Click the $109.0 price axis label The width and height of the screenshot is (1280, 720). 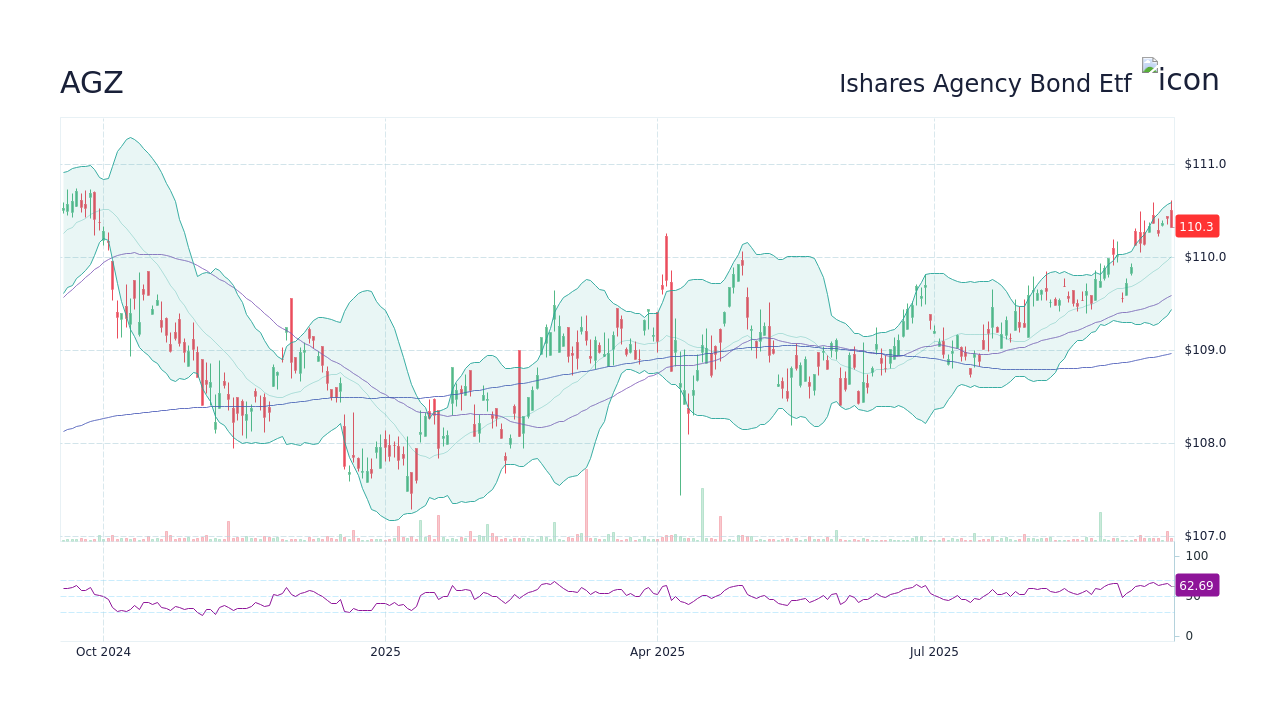[1205, 350]
